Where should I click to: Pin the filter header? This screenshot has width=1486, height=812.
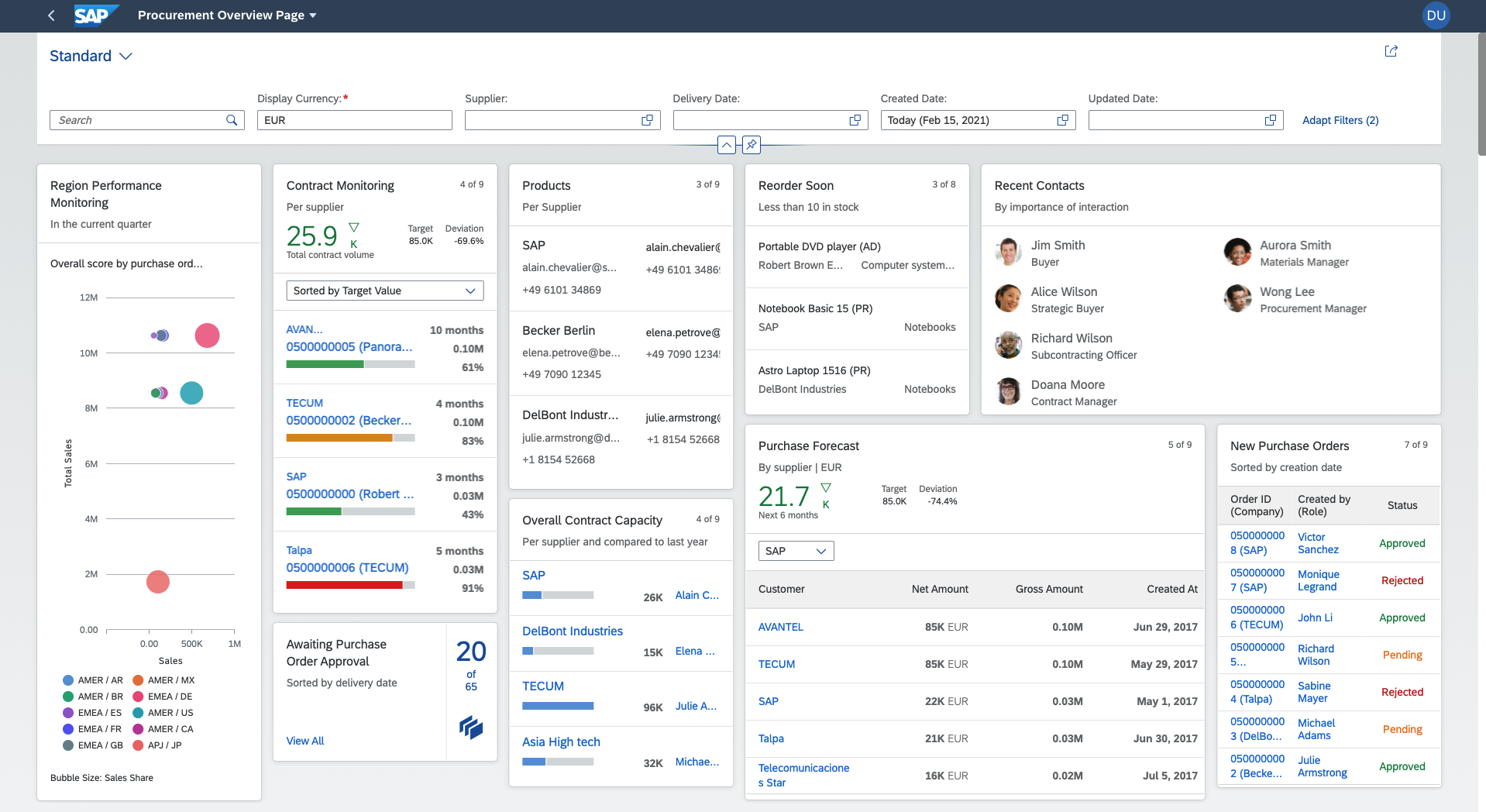tap(752, 145)
